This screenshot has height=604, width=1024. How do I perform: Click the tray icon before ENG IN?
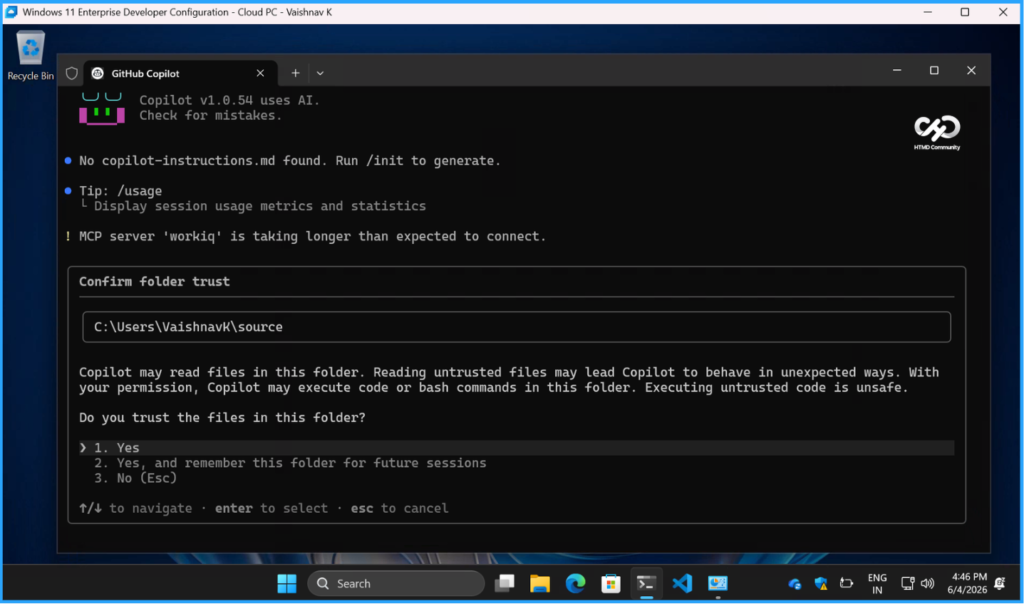click(846, 584)
